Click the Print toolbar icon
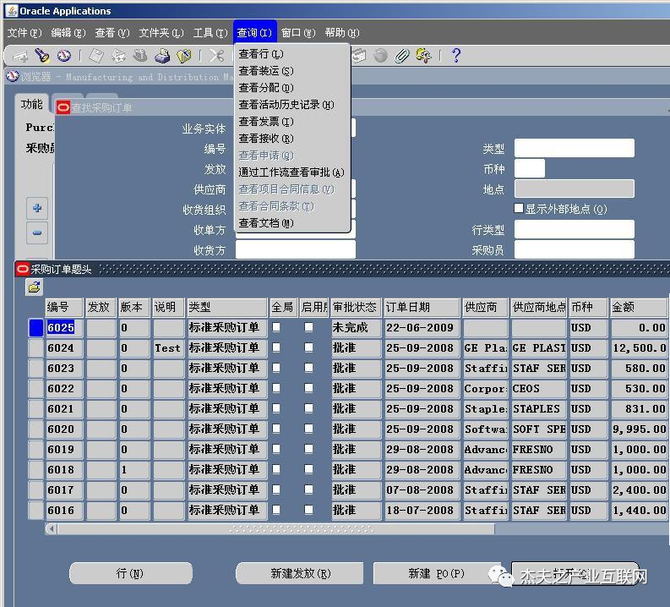Viewport: 670px width, 607px height. point(162,56)
